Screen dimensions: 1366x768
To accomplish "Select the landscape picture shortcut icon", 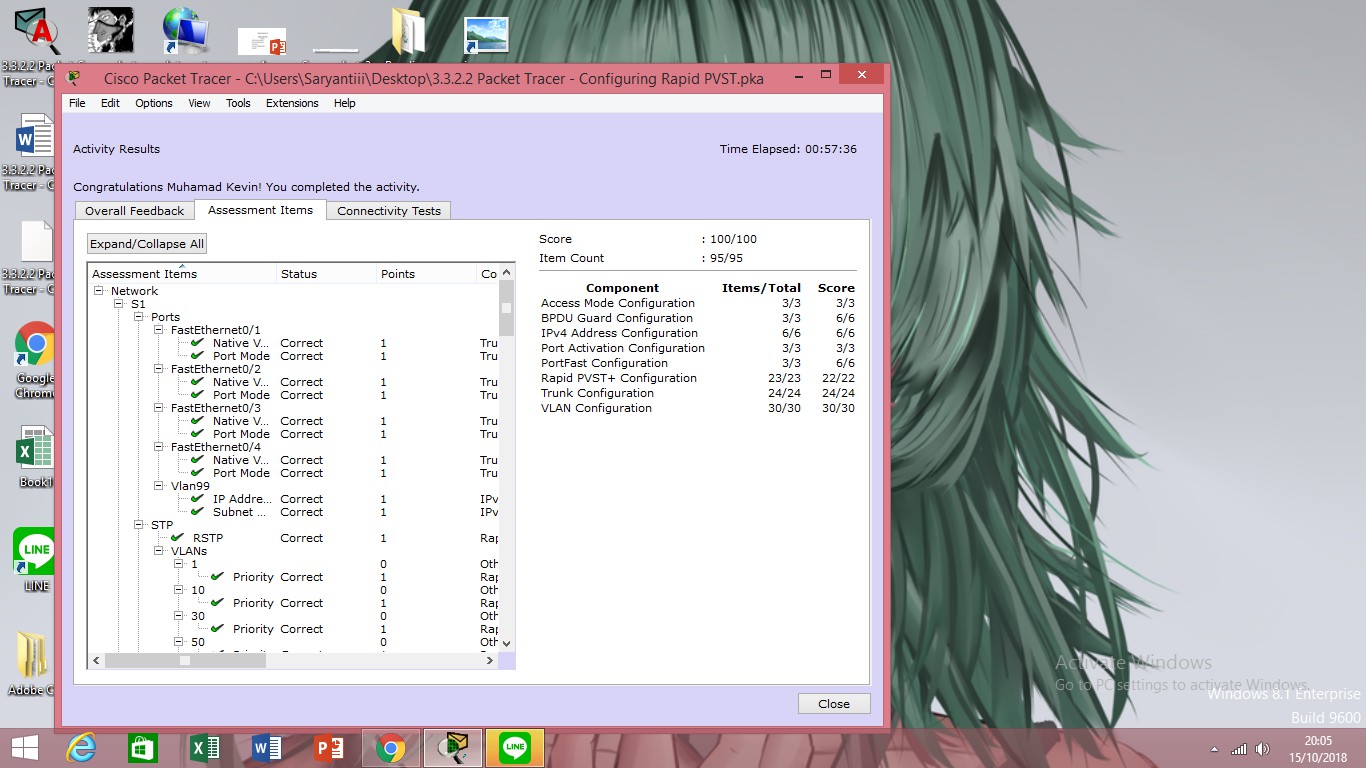I will click(486, 34).
